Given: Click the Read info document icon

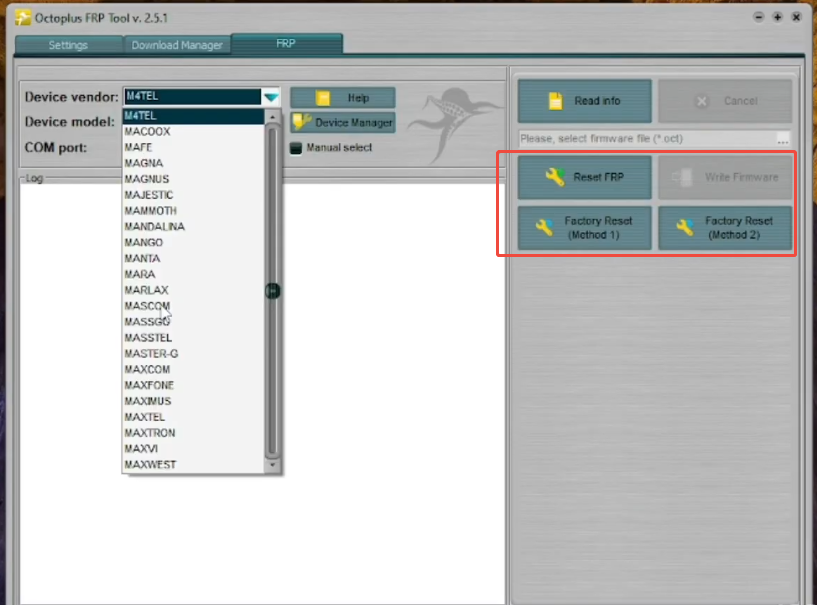Looking at the screenshot, I should click(x=555, y=101).
